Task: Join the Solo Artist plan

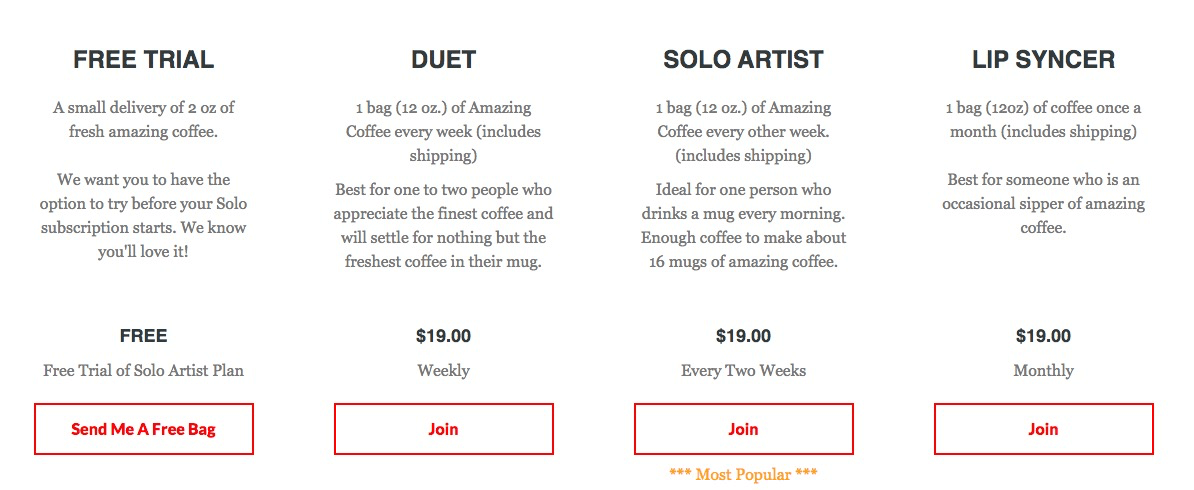Action: [x=743, y=429]
